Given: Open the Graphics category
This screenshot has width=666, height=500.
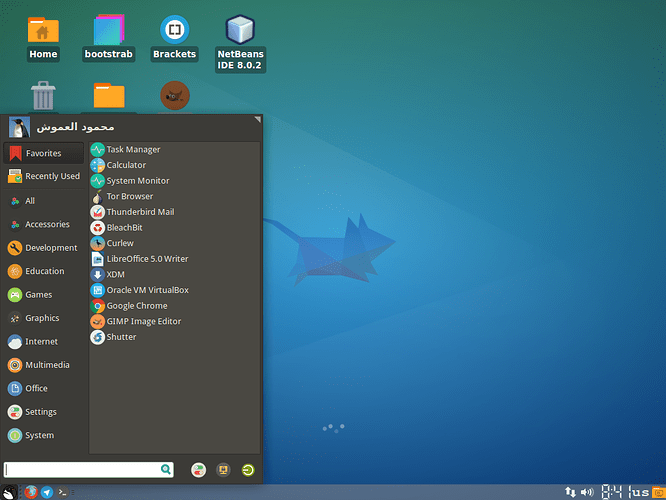Looking at the screenshot, I should coord(43,318).
